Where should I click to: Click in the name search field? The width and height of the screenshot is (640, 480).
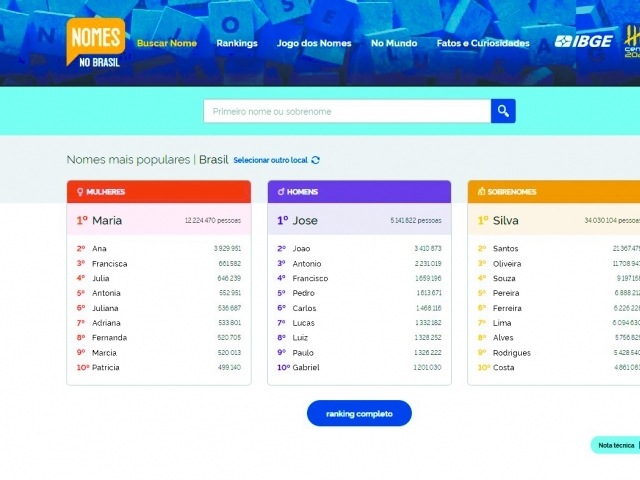[346, 111]
